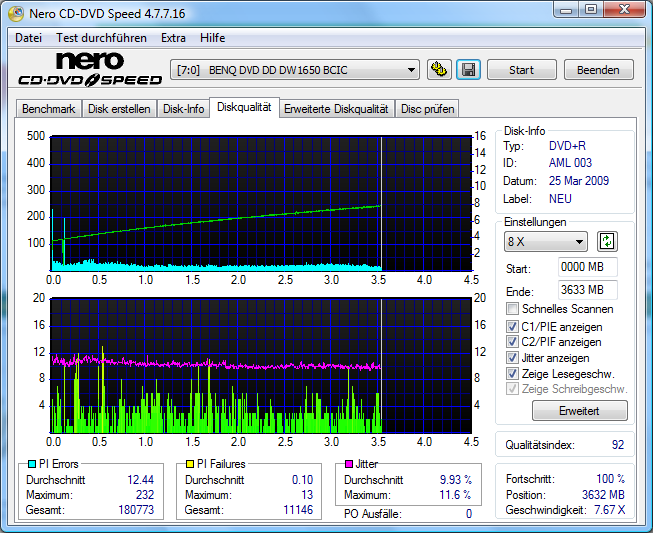Click the cyan PI Errors legend swatch

32,464
